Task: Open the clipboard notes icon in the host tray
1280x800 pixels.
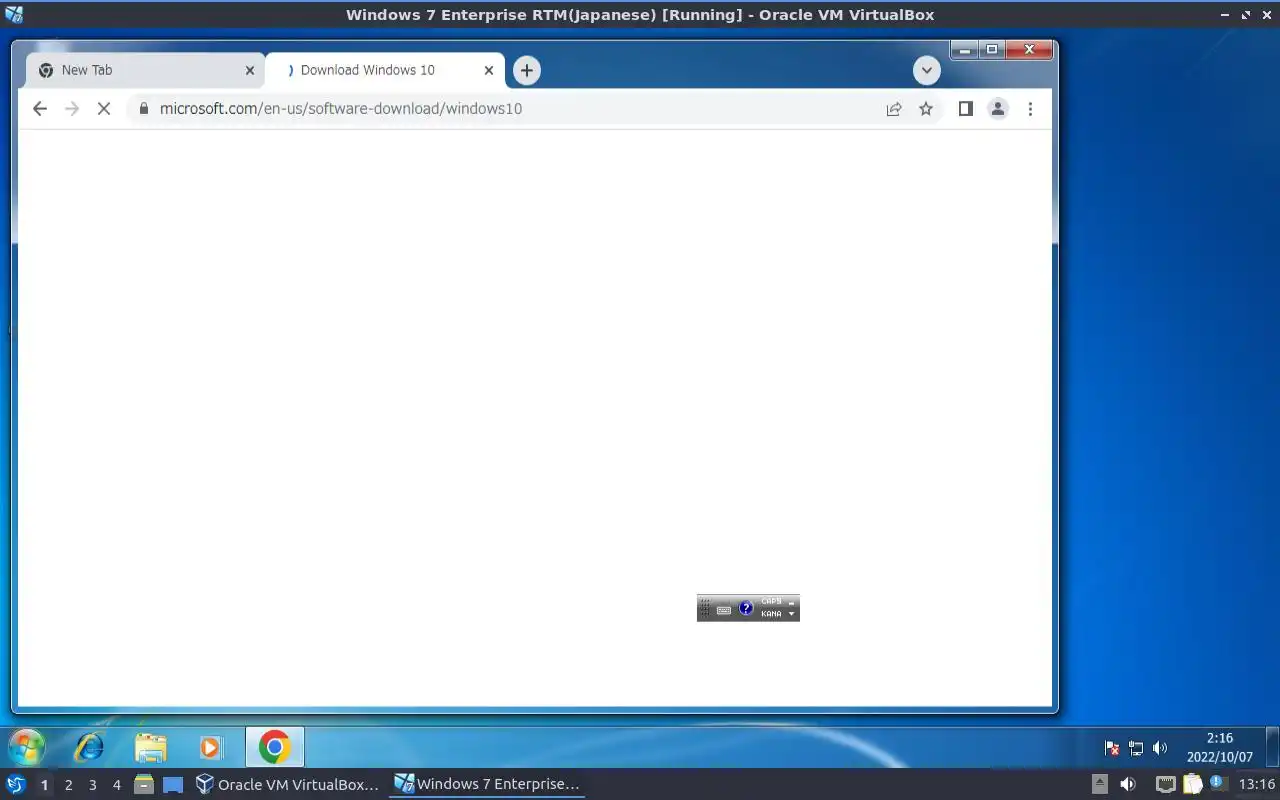Action: point(1192,785)
